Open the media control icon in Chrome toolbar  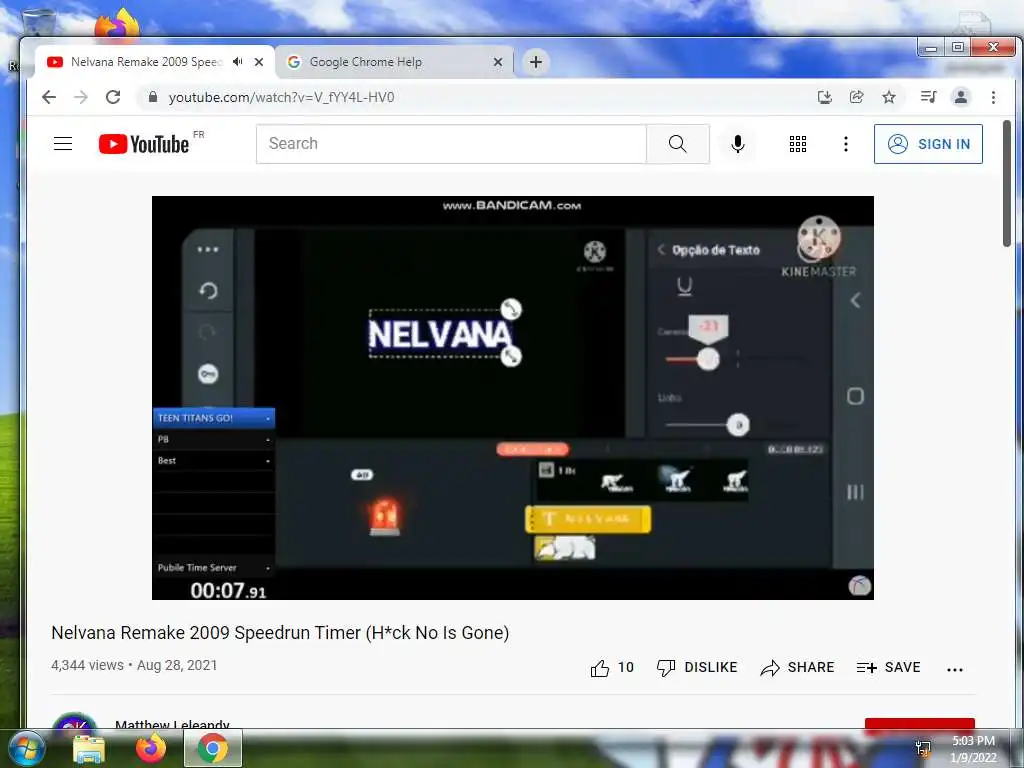coord(928,97)
